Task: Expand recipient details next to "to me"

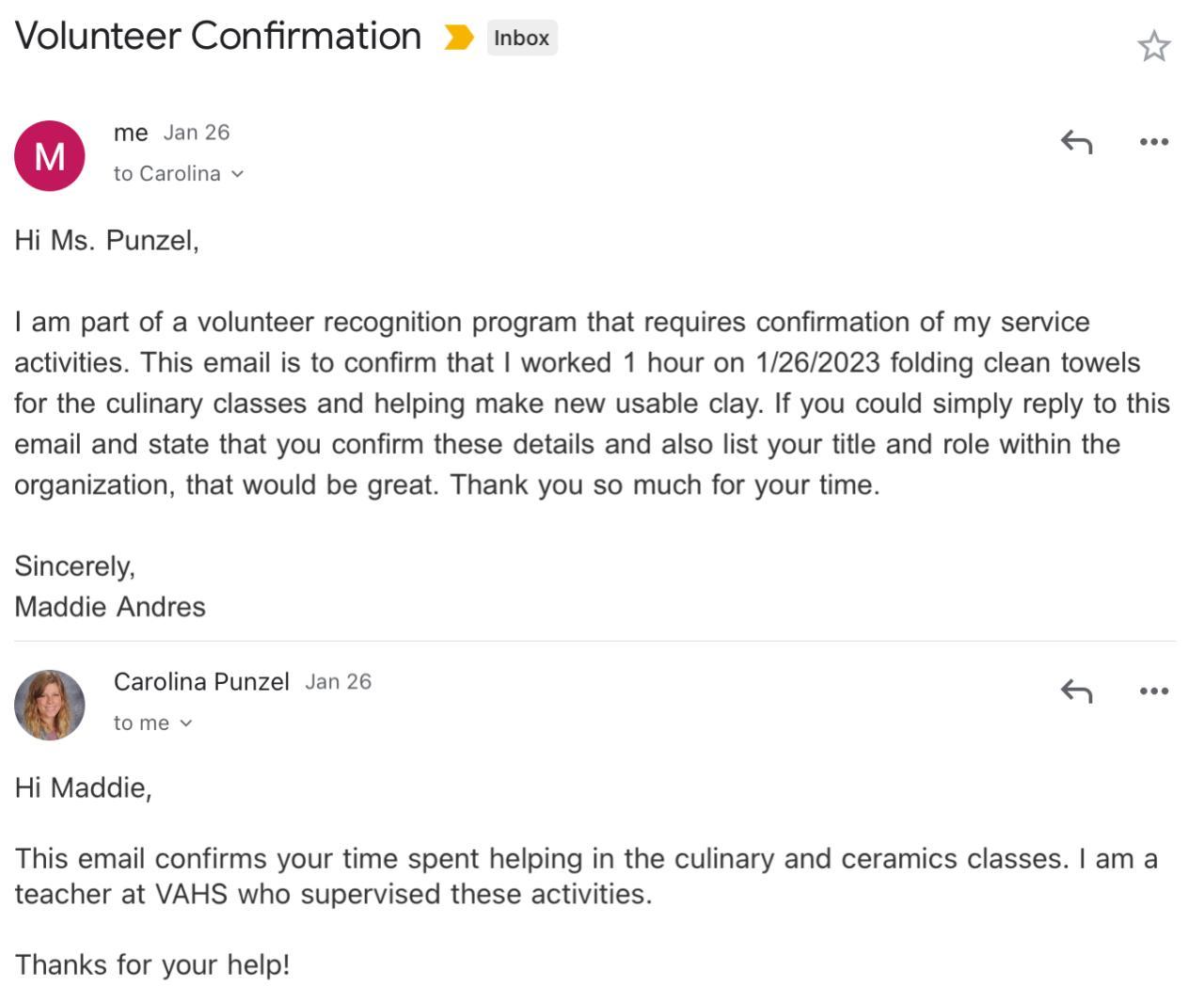Action: point(186,724)
